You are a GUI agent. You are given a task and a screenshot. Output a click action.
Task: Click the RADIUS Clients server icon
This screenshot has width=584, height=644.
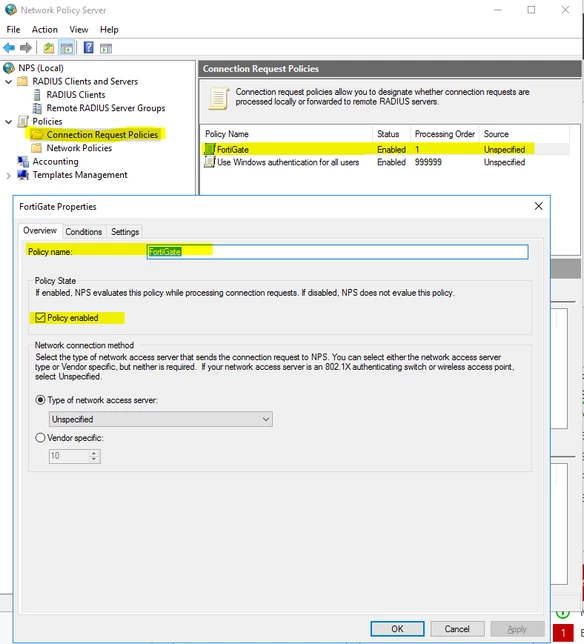tap(37, 95)
